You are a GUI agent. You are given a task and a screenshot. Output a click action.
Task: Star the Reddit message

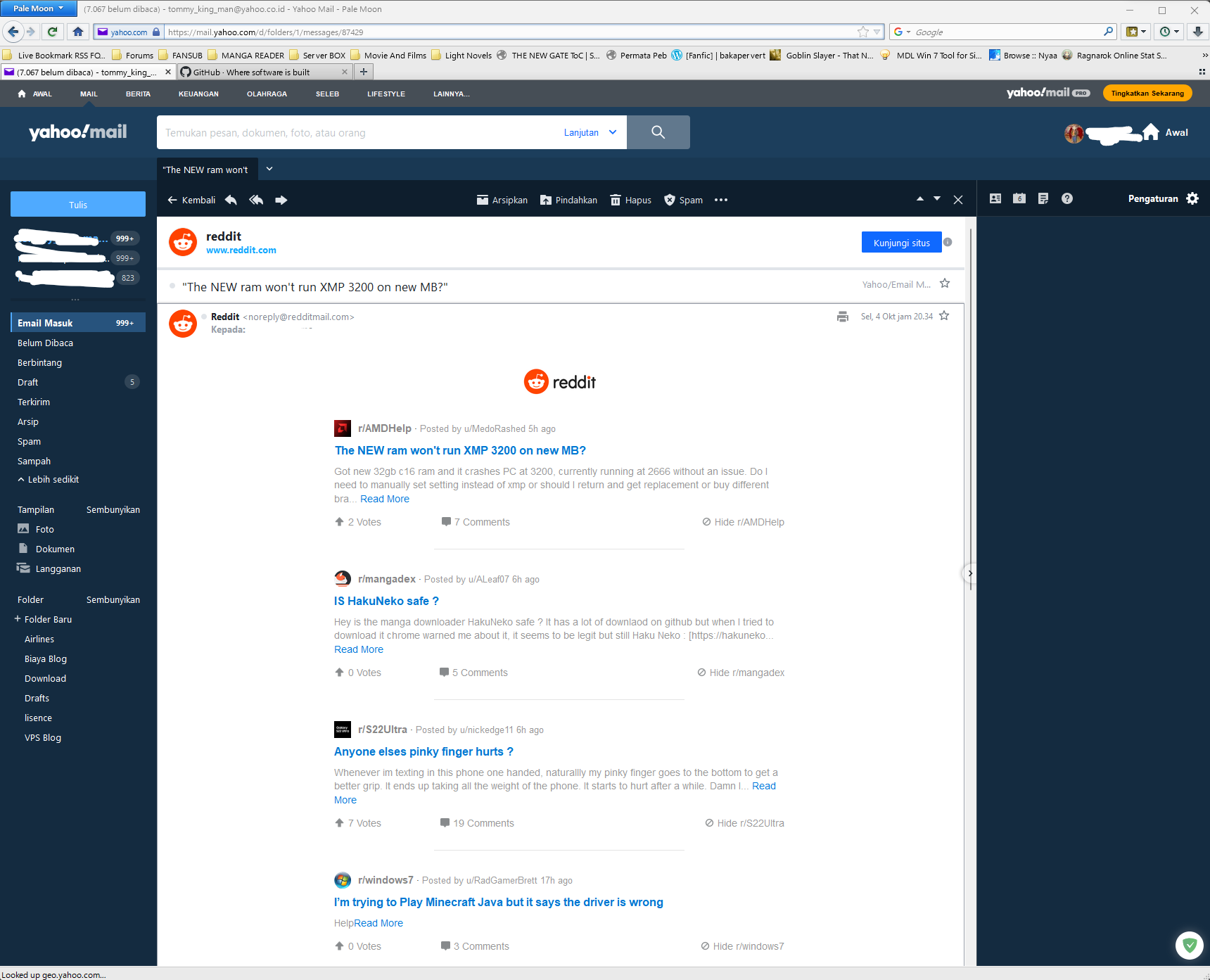point(944,315)
